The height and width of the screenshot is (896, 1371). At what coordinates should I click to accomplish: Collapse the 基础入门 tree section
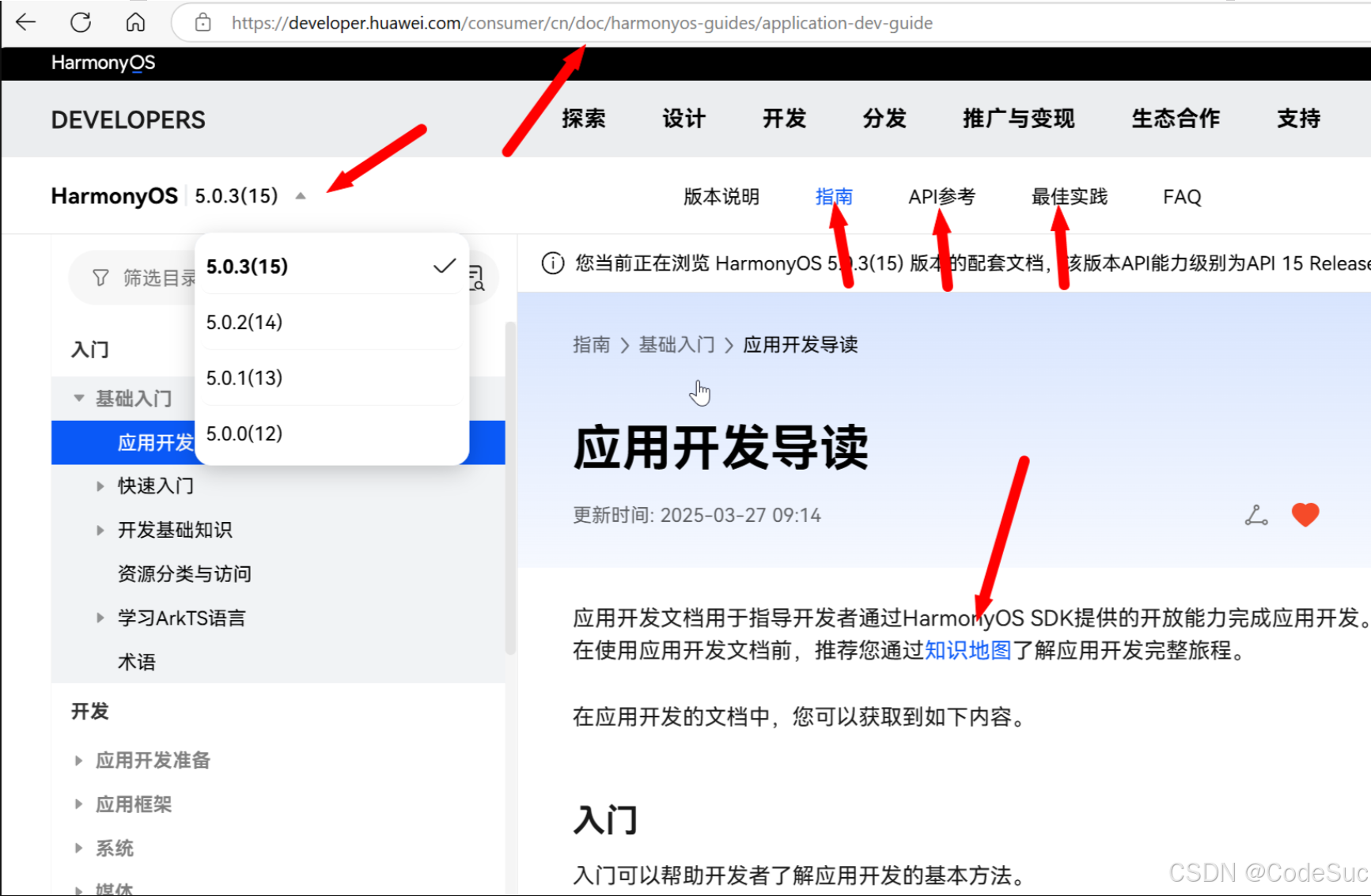pyautogui.click(x=78, y=398)
